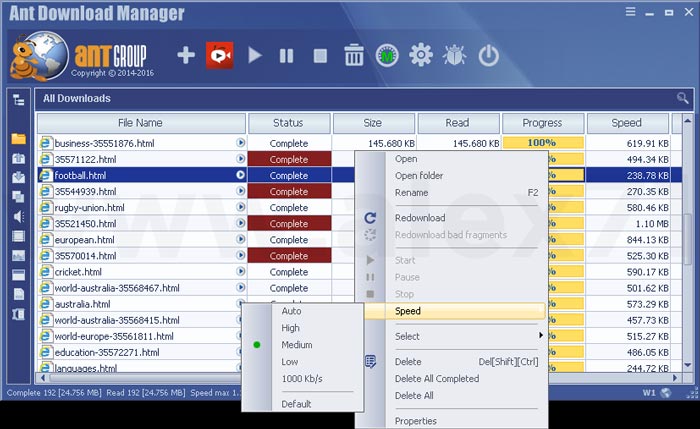
Task: Click the play arrow beside football.html
Action: click(240, 175)
